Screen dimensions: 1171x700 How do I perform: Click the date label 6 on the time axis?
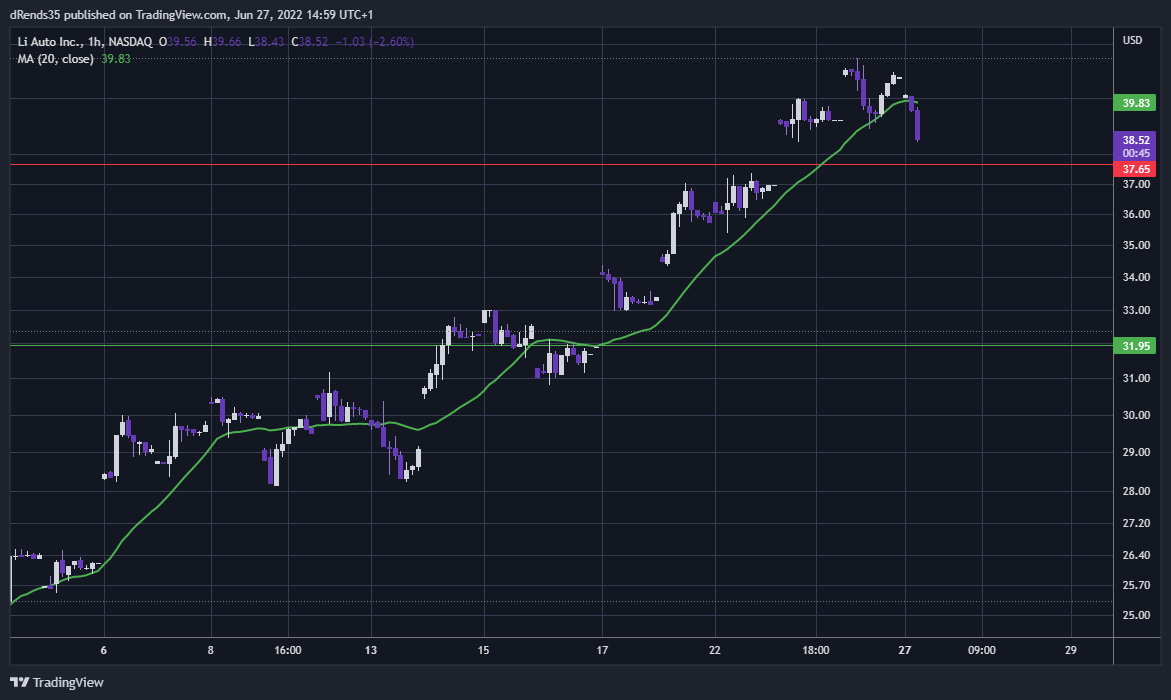coord(104,650)
